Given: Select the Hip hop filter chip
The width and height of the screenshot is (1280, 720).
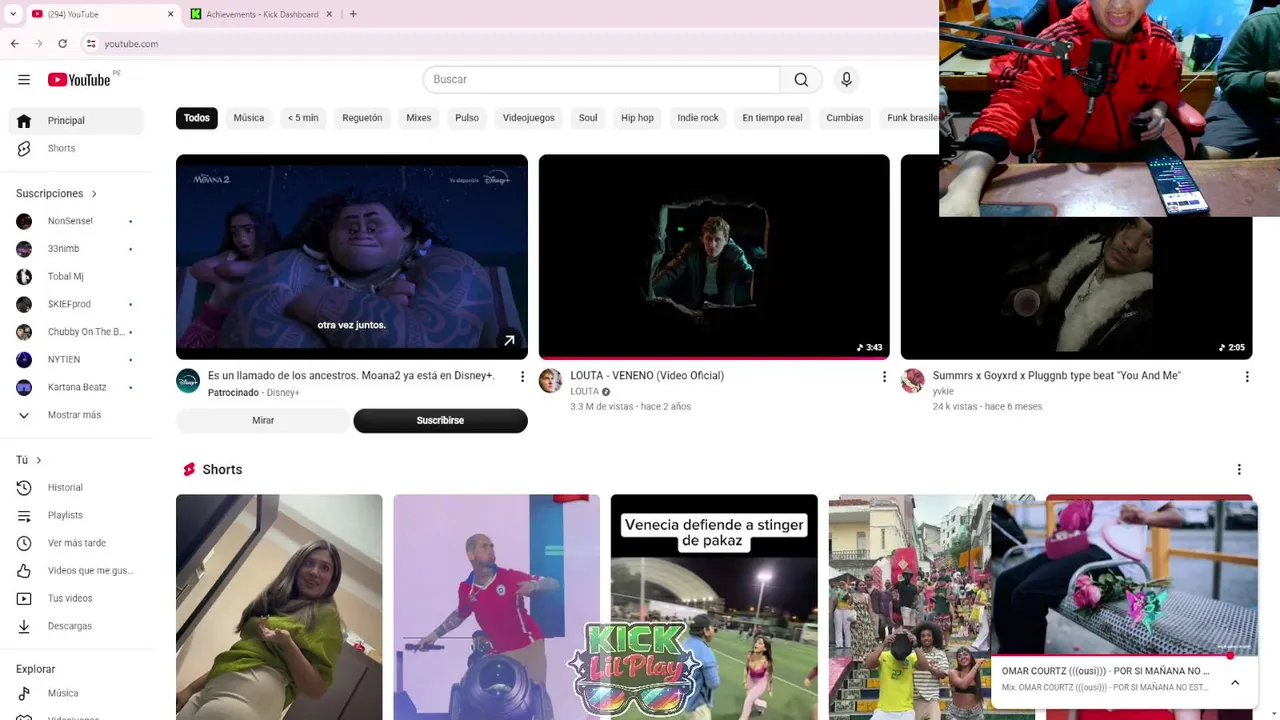Looking at the screenshot, I should point(637,118).
